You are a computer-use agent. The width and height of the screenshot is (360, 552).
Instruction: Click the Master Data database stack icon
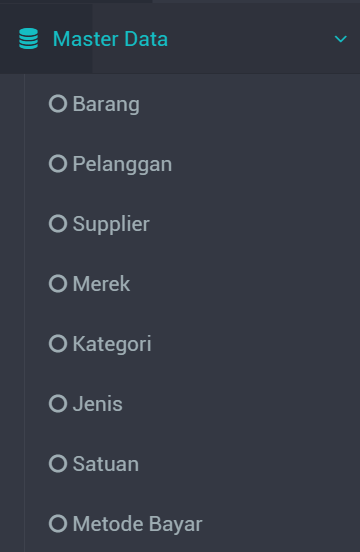[29, 39]
